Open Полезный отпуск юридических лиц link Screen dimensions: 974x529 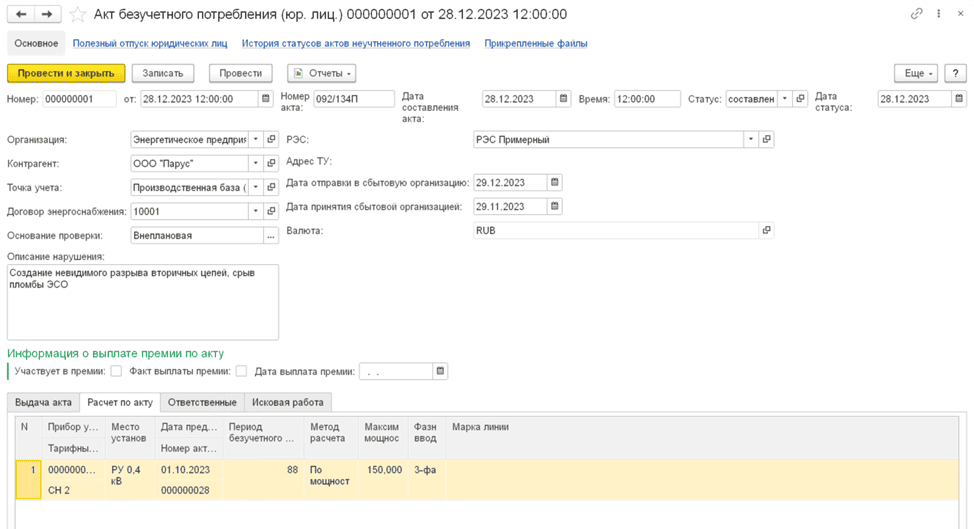coord(150,43)
